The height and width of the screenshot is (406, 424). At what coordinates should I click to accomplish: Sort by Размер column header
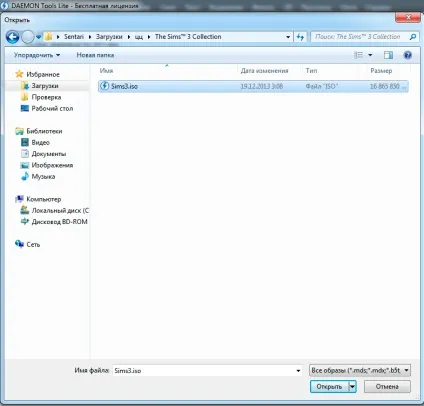[381, 71]
